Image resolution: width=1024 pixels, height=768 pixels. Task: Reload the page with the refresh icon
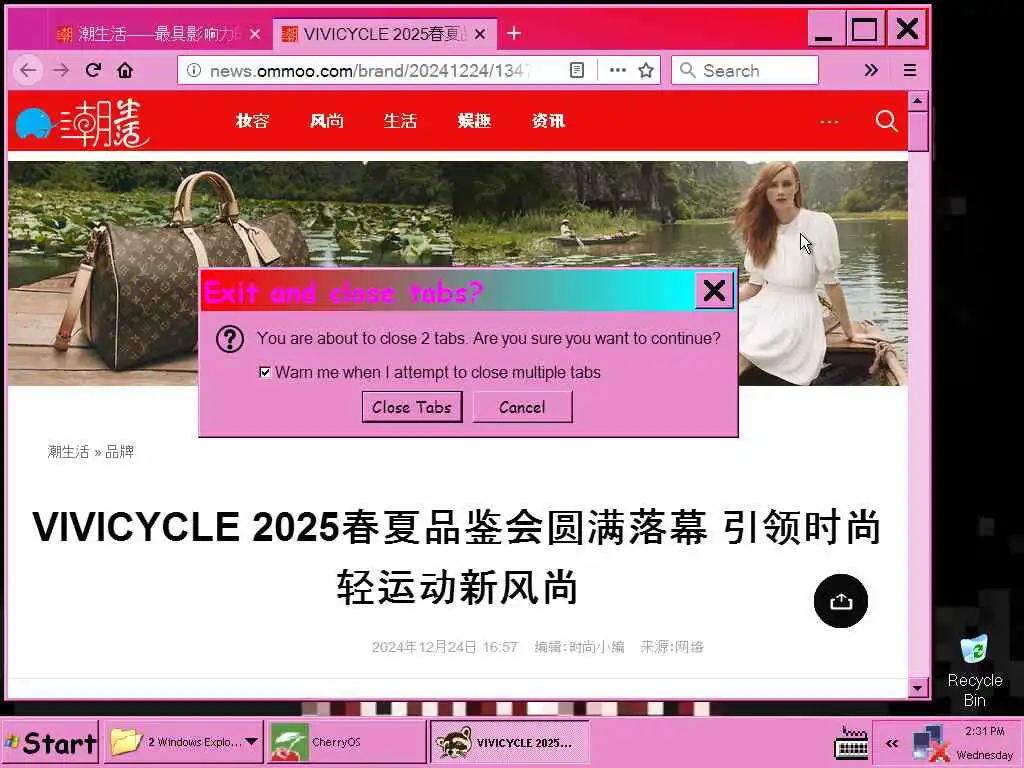93,71
